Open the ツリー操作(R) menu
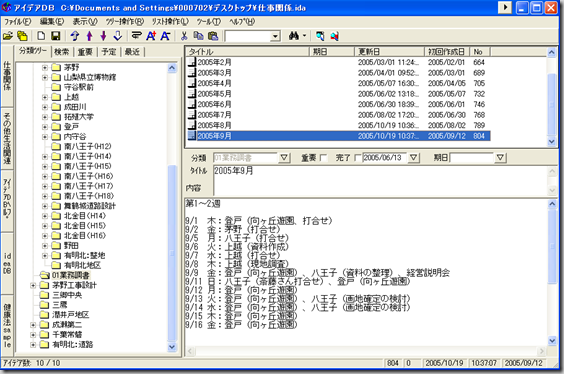564x374 pixels. click(x=124, y=22)
